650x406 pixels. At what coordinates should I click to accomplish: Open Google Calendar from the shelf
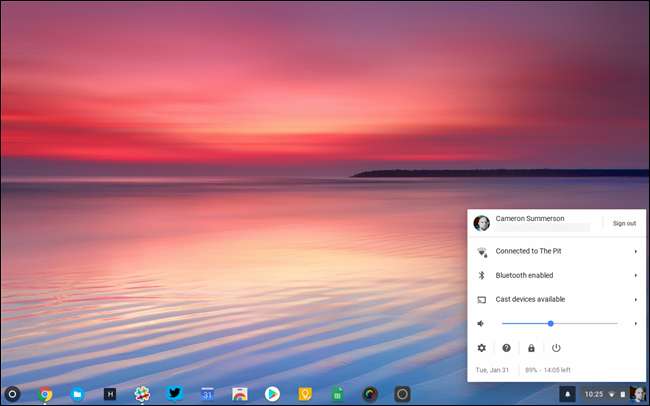click(x=207, y=394)
